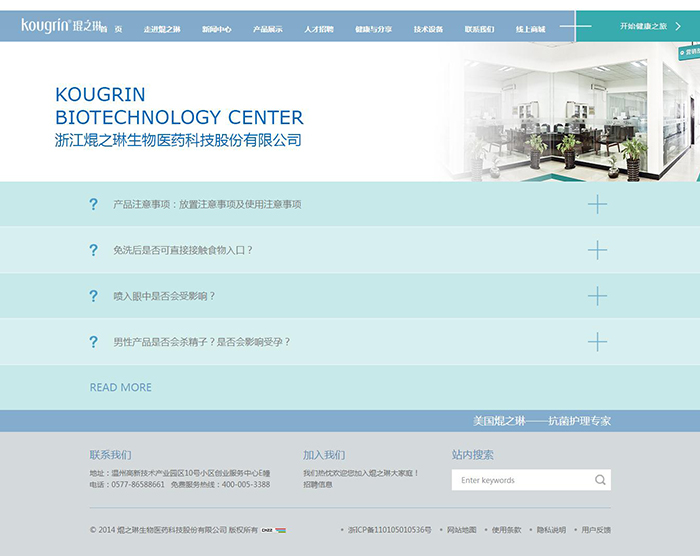This screenshot has width=700, height=556.
Task: Open the 使用条款 footer link
Action: tap(506, 530)
